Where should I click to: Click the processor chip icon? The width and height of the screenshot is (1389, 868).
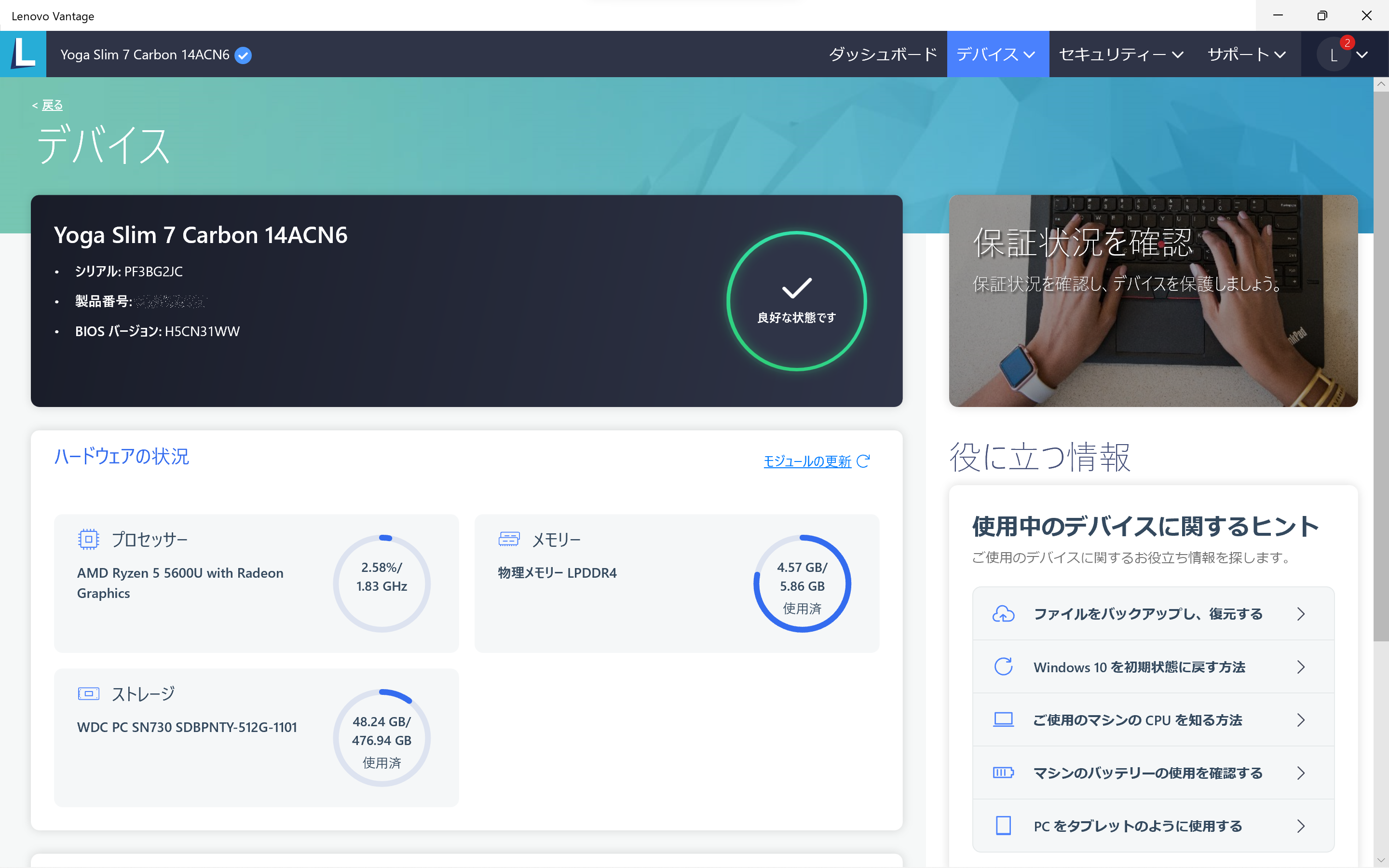click(88, 539)
